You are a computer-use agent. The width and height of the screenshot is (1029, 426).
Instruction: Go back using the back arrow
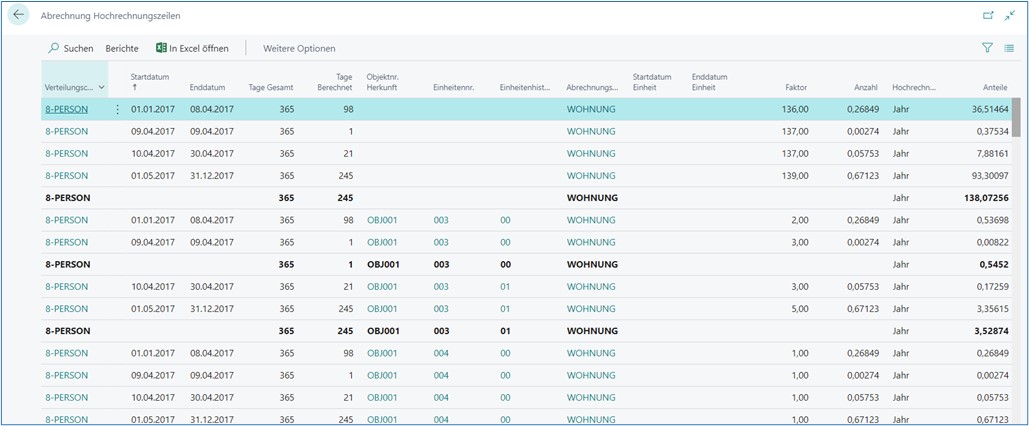point(18,16)
